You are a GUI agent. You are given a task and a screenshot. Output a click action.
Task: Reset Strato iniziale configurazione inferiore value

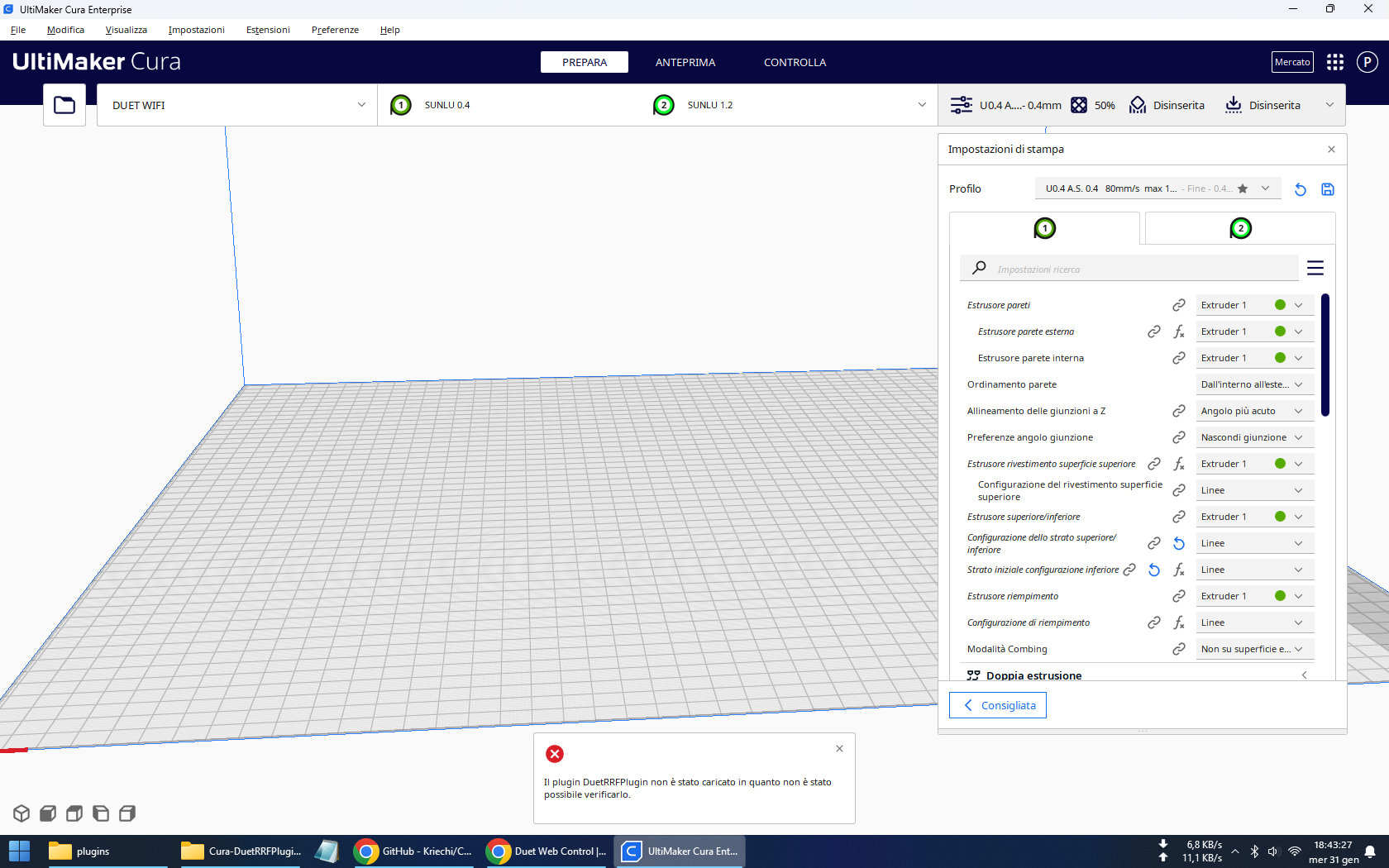[1154, 570]
